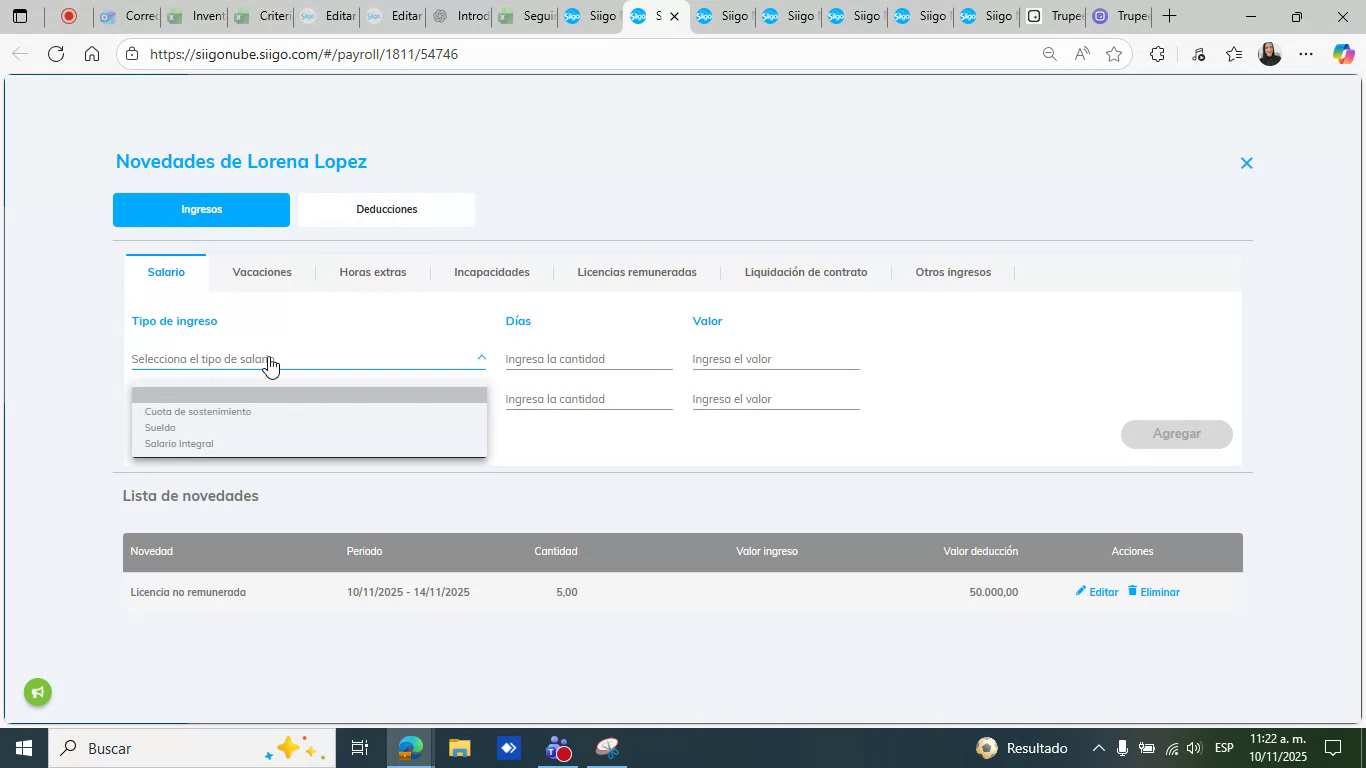Add page to favorites star icon
Image resolution: width=1366 pixels, height=768 pixels.
coord(1114,54)
